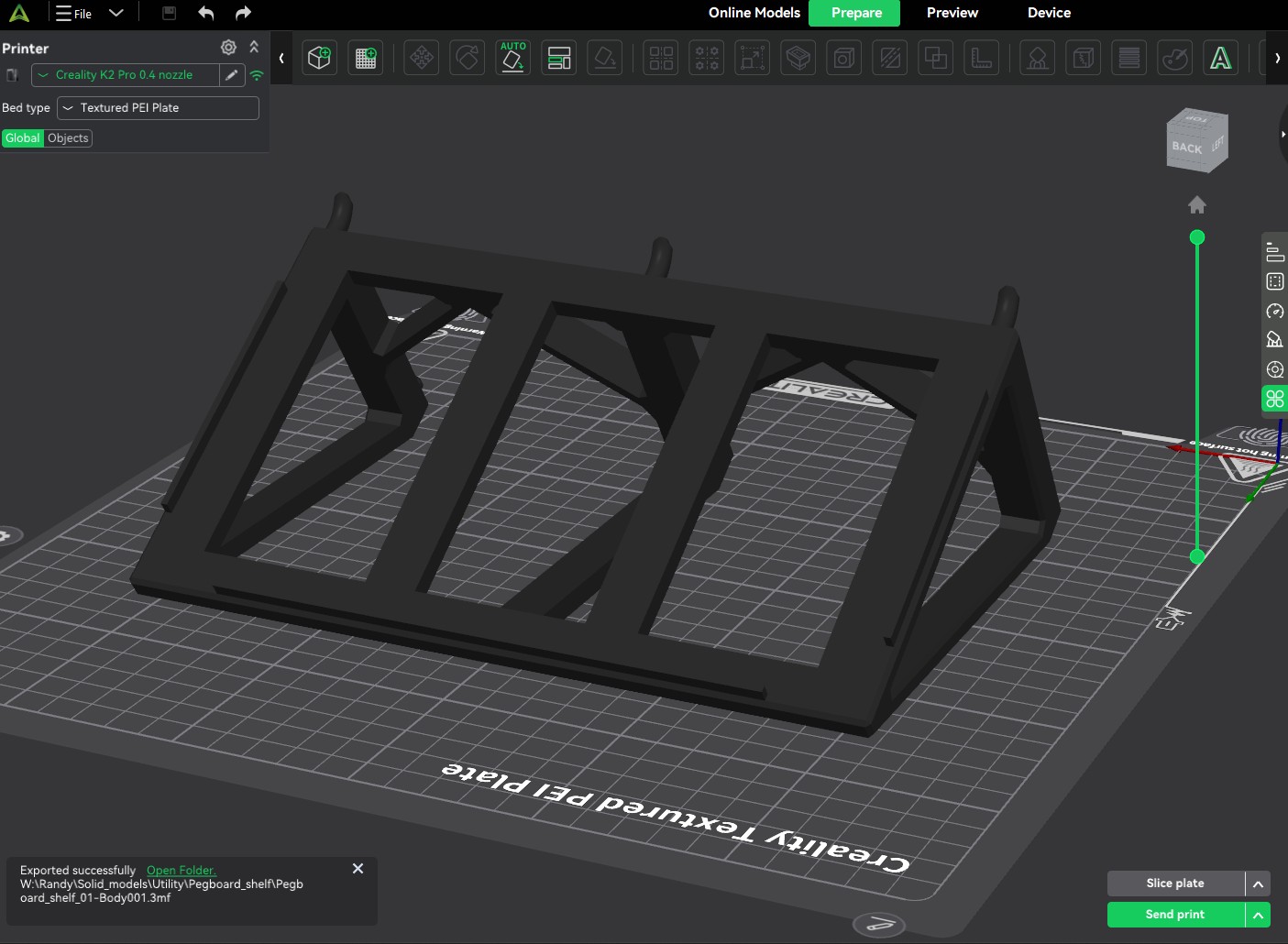Select the Auto orient tool
Screen dimensions: 1288x944
pyautogui.click(x=513, y=58)
